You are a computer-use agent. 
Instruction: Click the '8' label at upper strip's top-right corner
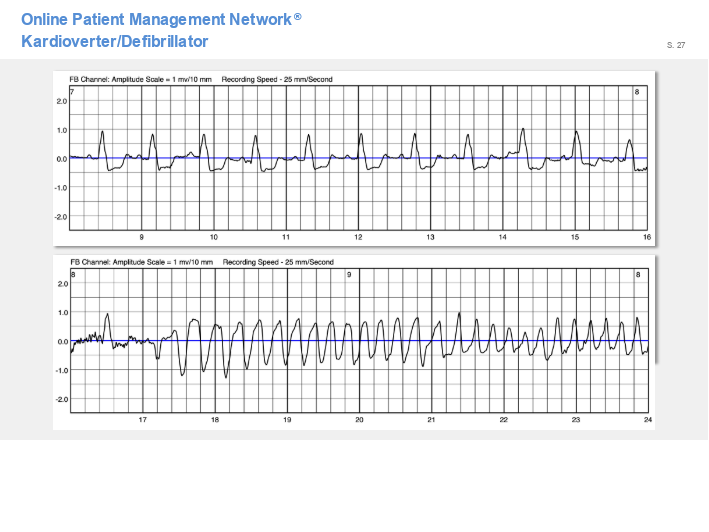click(x=637, y=92)
